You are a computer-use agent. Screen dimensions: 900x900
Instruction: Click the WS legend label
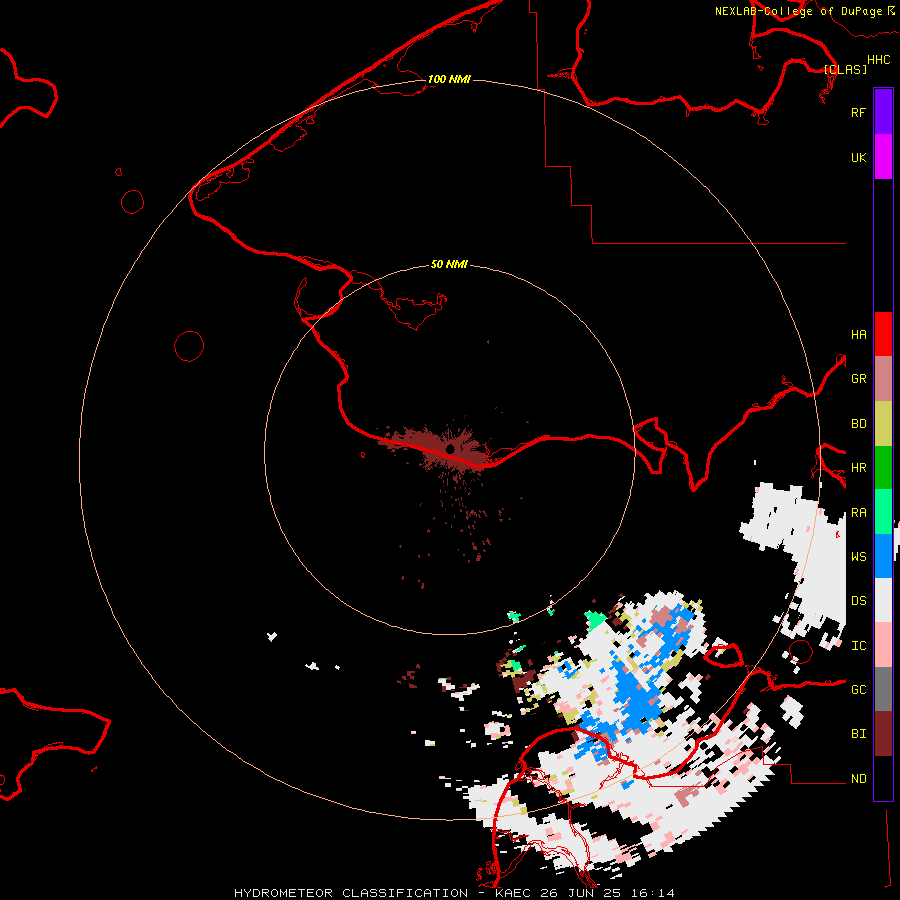tap(858, 556)
